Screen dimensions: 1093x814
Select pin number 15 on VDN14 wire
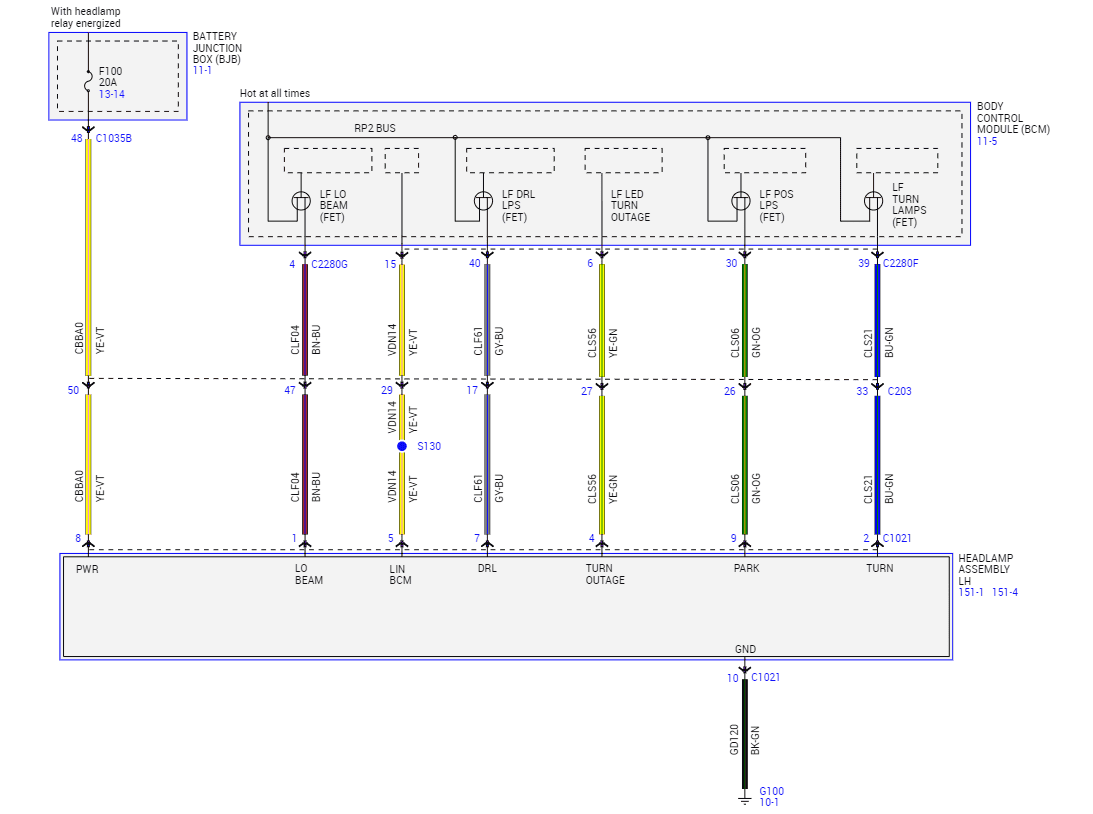390,264
